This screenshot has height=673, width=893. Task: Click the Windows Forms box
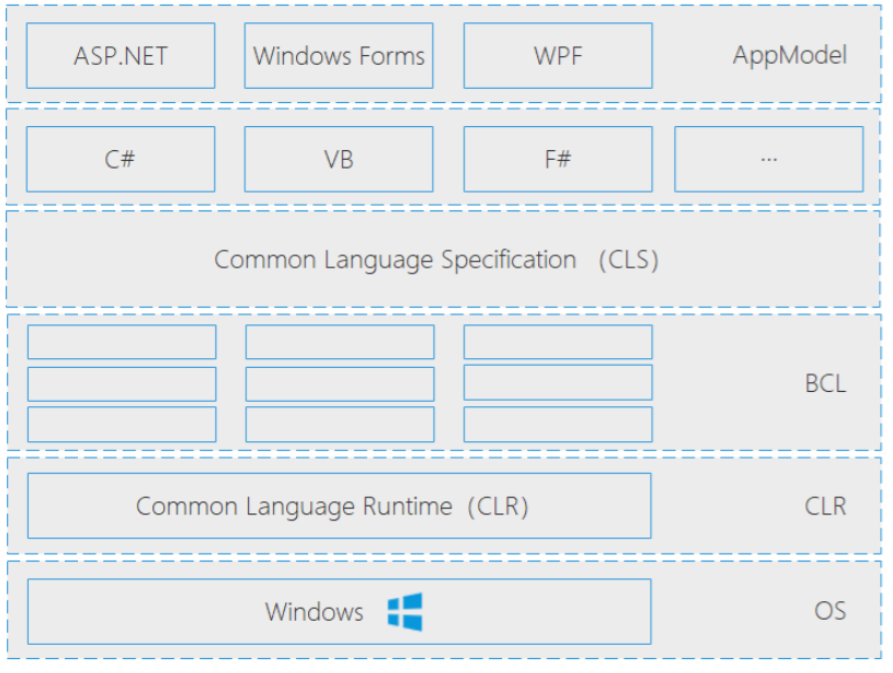point(339,55)
